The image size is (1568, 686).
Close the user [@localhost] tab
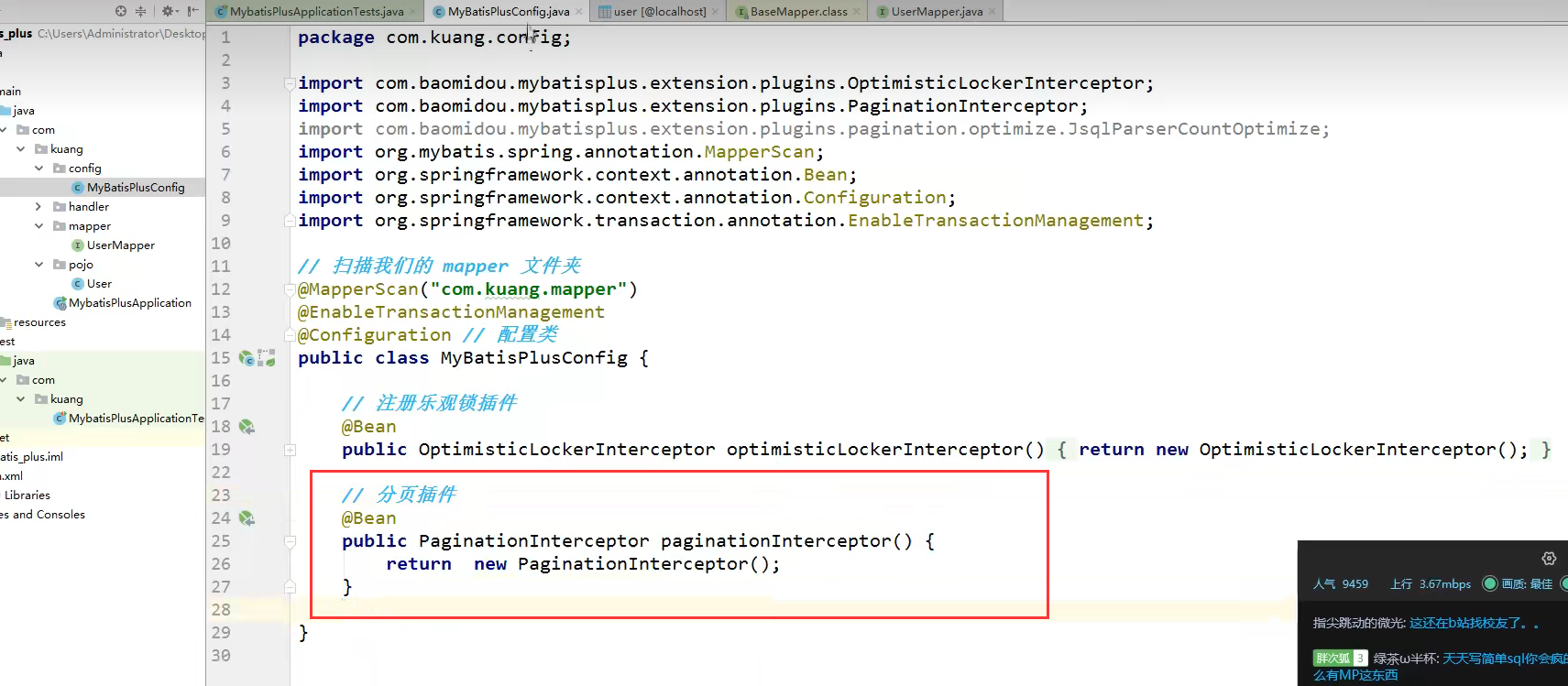point(716,12)
